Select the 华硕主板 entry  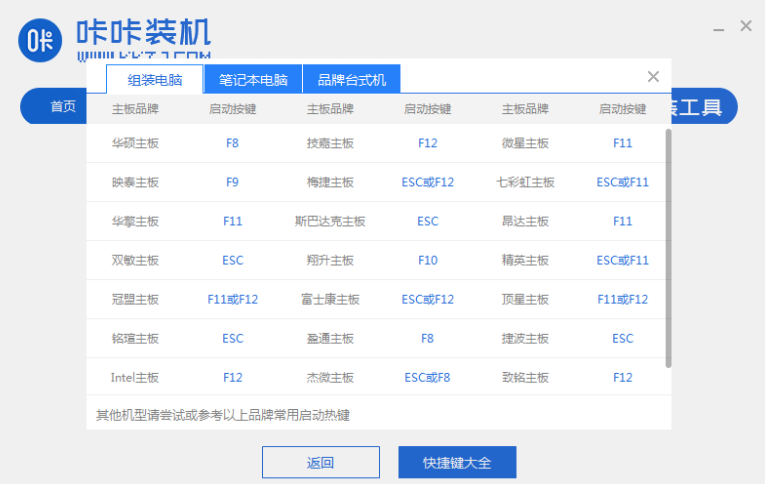tap(135, 143)
